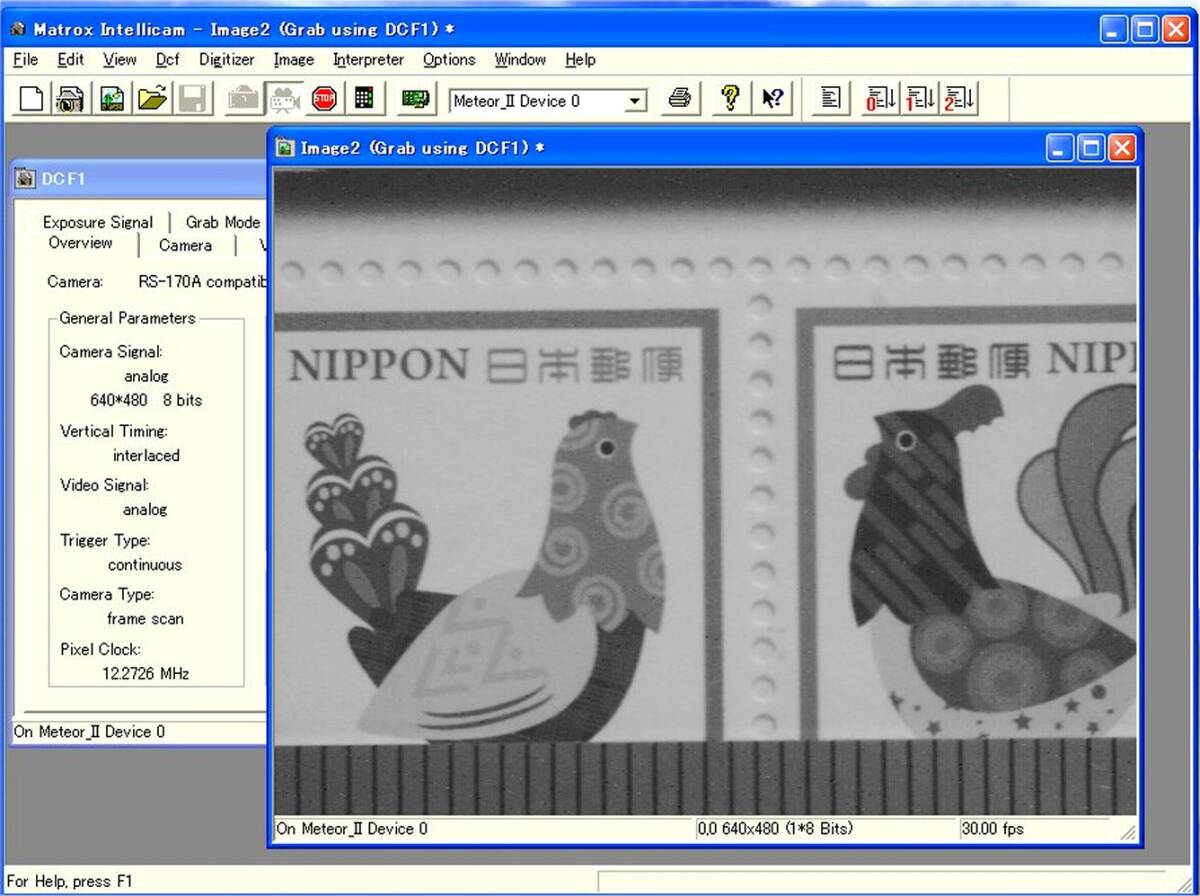Open the Meteor_II Device 0 dropdown
The width and height of the screenshot is (1200, 896).
[635, 101]
